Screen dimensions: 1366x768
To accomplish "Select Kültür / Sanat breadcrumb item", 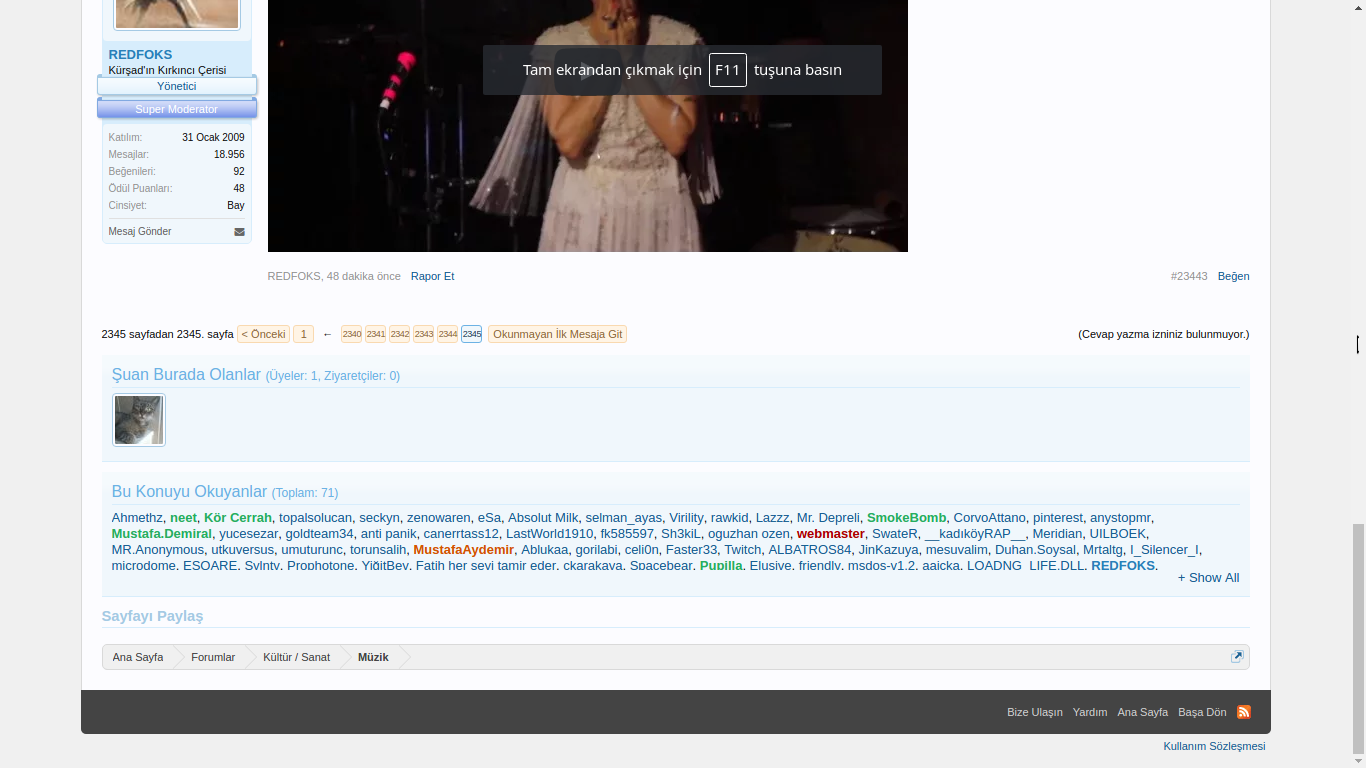I will coord(296,657).
